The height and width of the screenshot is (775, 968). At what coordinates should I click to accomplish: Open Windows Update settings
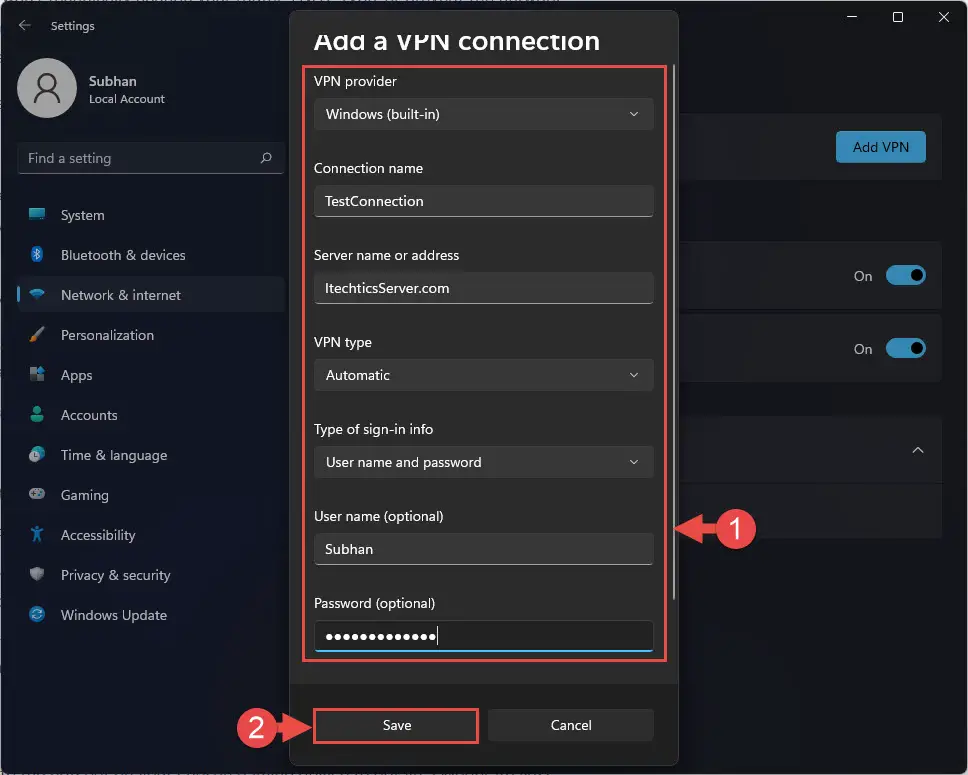point(151,615)
